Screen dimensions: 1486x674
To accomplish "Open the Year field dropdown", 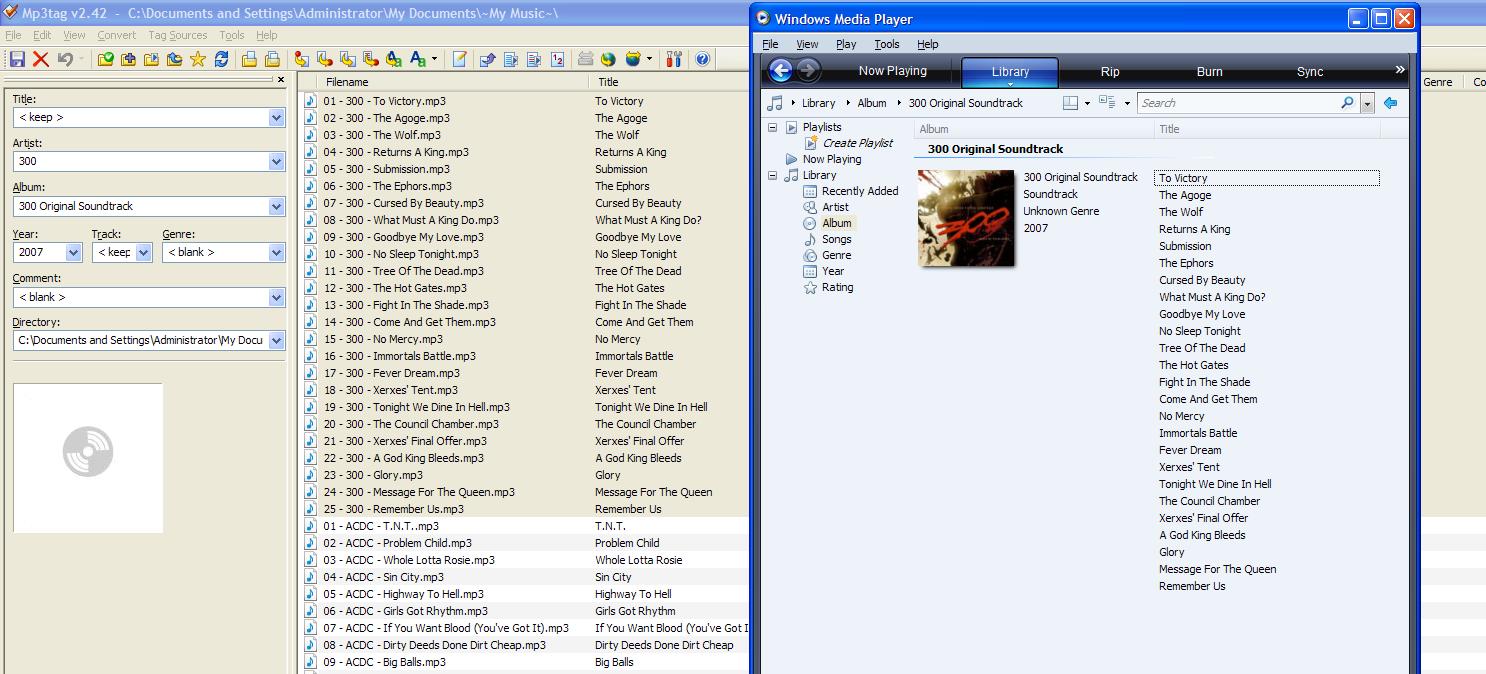I will [x=73, y=252].
